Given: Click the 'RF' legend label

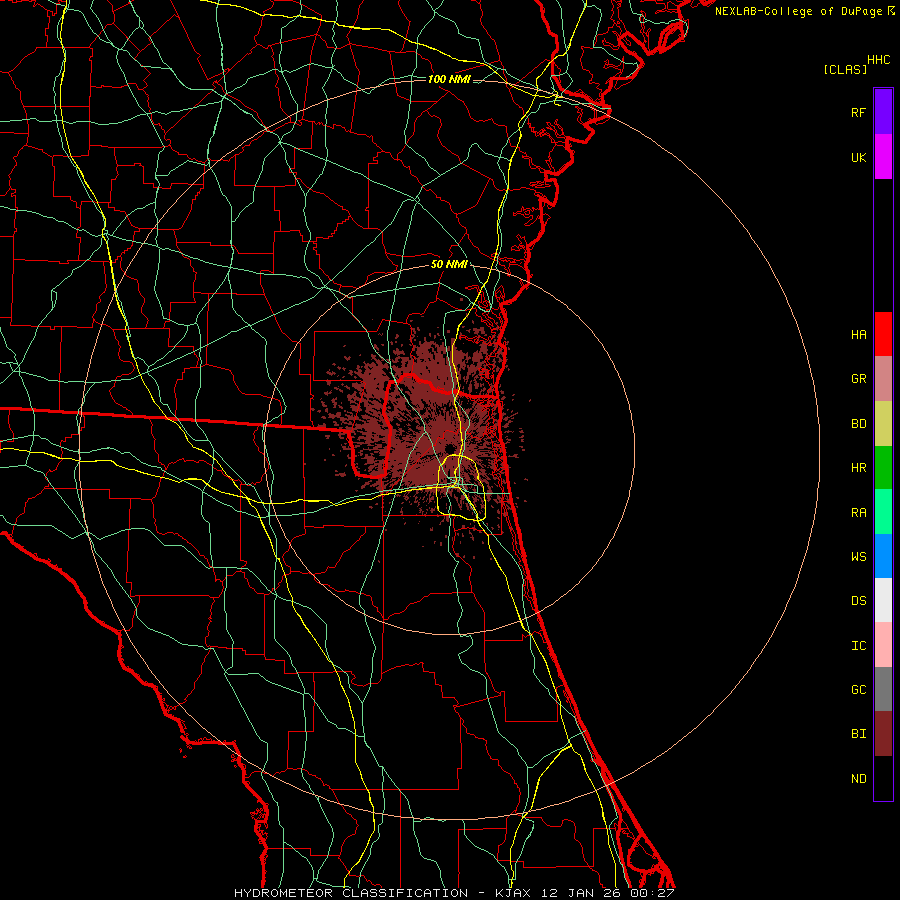Looking at the screenshot, I should click(859, 112).
